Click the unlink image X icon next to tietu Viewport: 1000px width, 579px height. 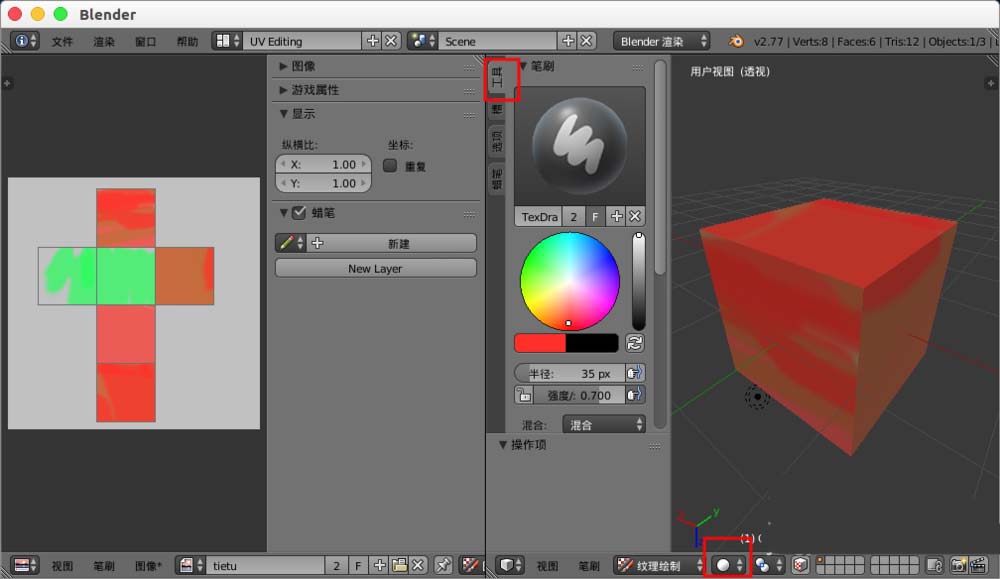(x=417, y=565)
